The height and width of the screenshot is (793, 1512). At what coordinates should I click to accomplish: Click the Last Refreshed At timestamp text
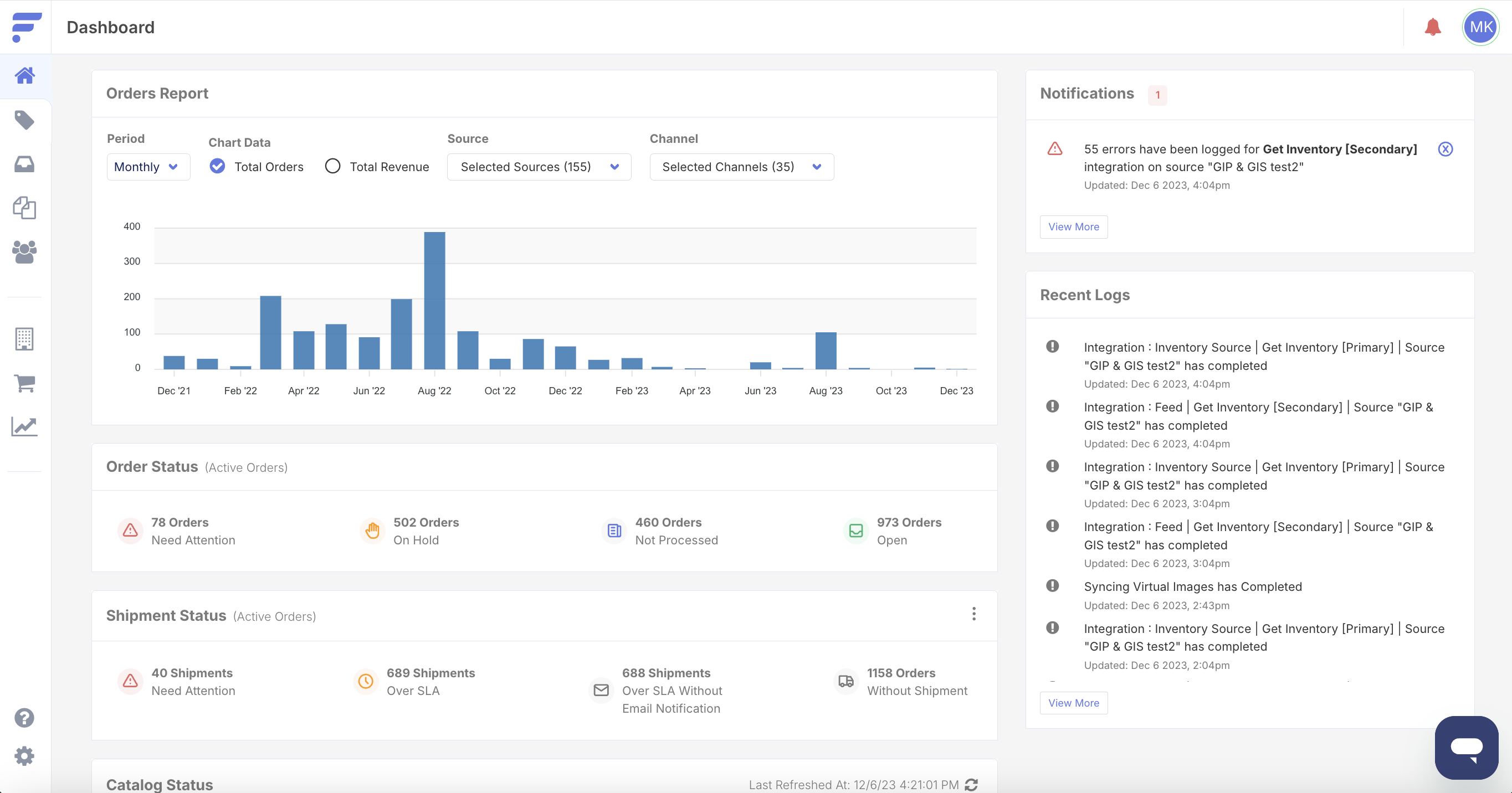click(x=854, y=785)
